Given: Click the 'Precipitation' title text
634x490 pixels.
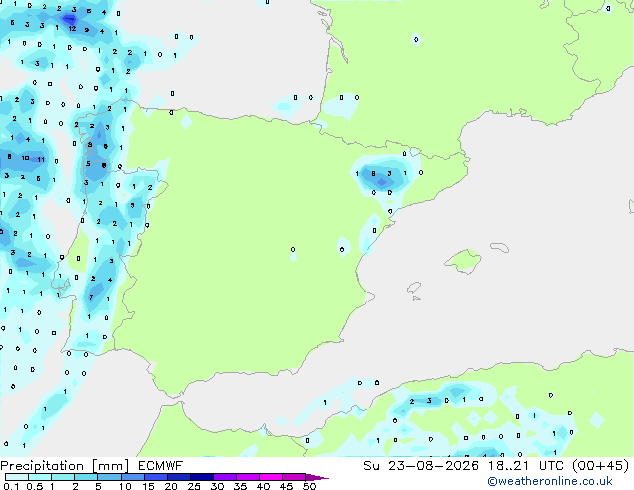Looking at the screenshot, I should (42, 466).
